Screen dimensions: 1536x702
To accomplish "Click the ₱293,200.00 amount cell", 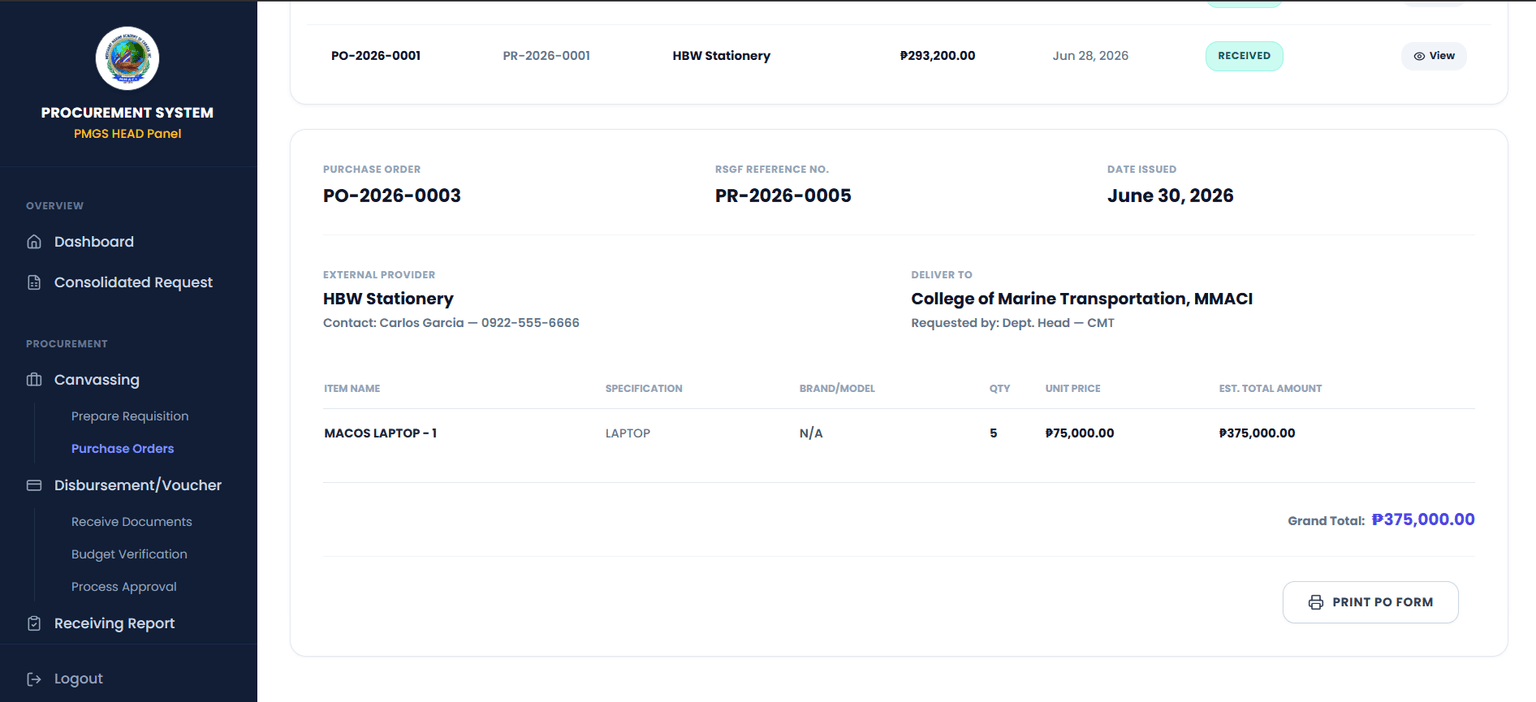I will (x=938, y=56).
